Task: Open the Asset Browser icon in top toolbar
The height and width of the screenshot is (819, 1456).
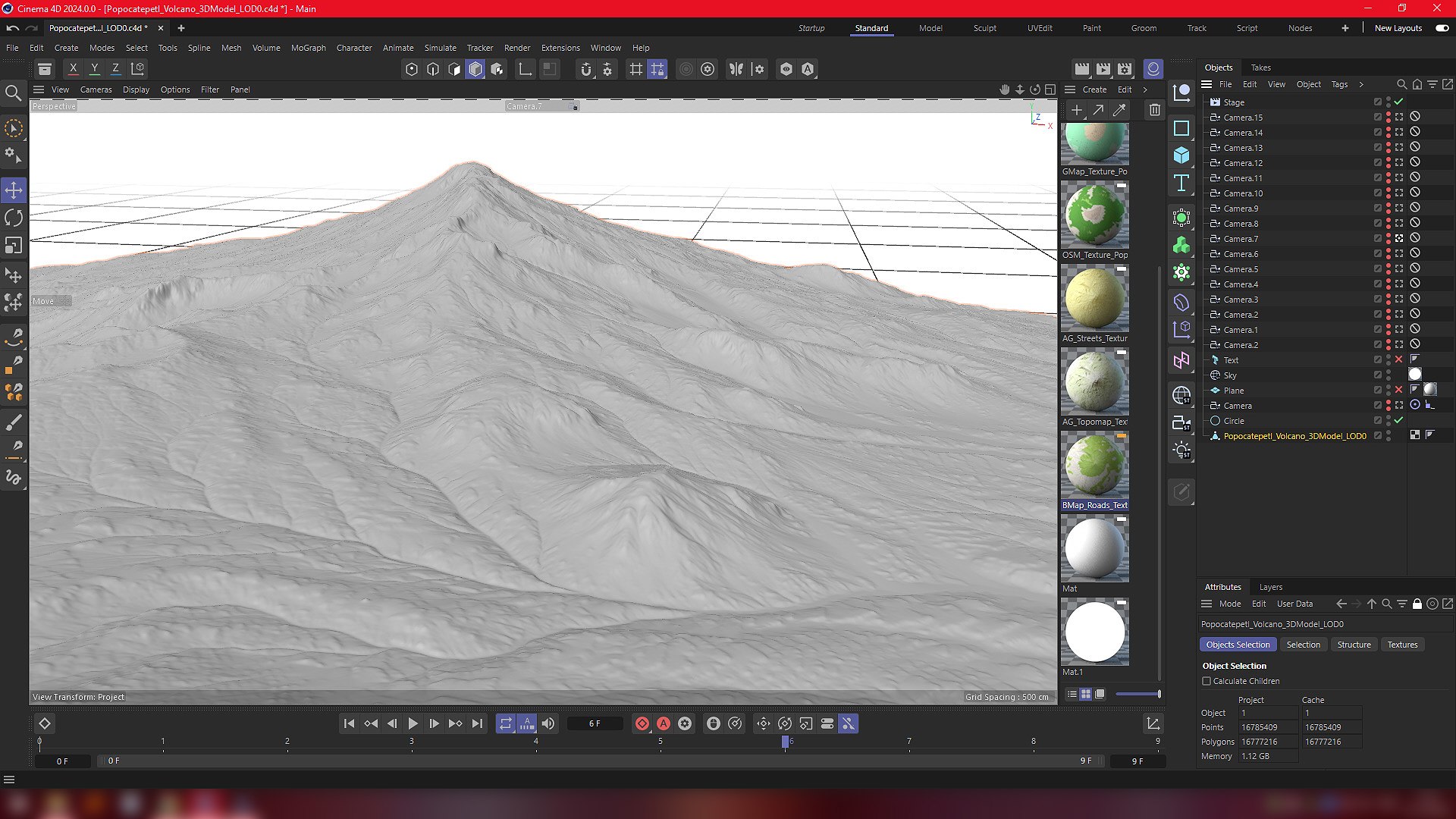Action: 45,69
